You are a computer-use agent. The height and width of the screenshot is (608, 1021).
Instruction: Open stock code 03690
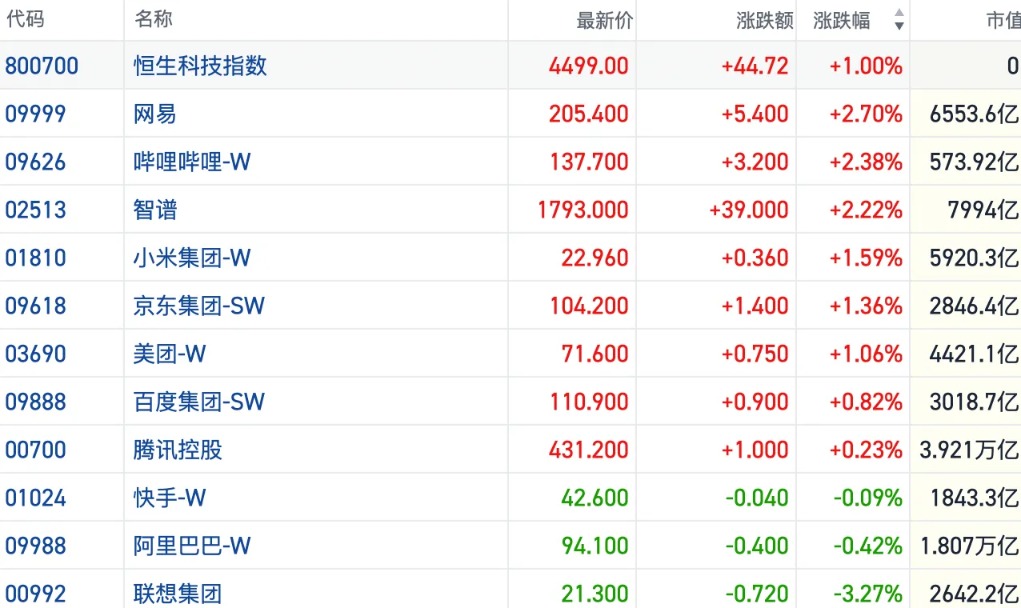tap(36, 354)
